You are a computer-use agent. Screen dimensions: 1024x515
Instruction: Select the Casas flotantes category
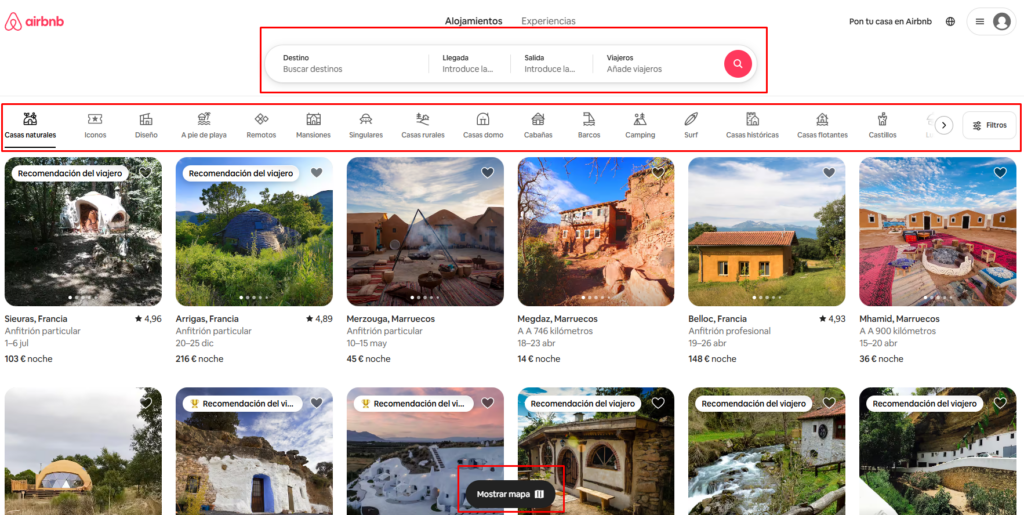tap(822, 125)
